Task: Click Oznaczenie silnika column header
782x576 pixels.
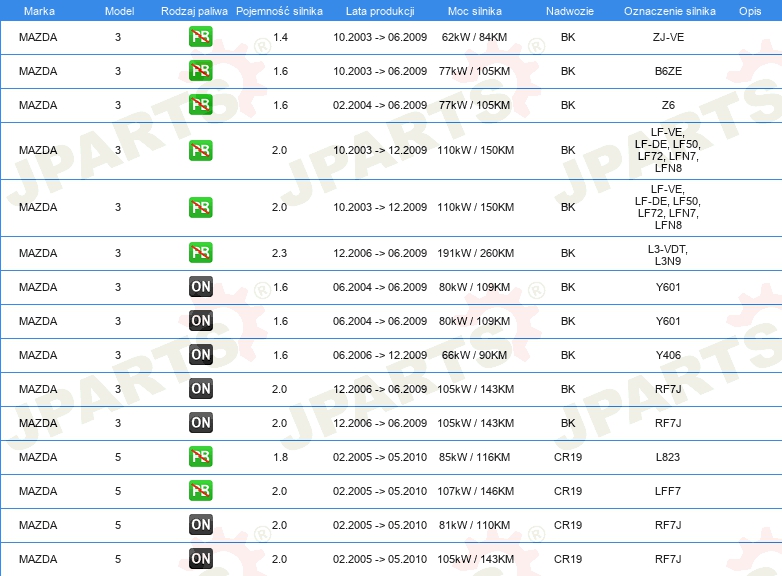Action: point(669,11)
